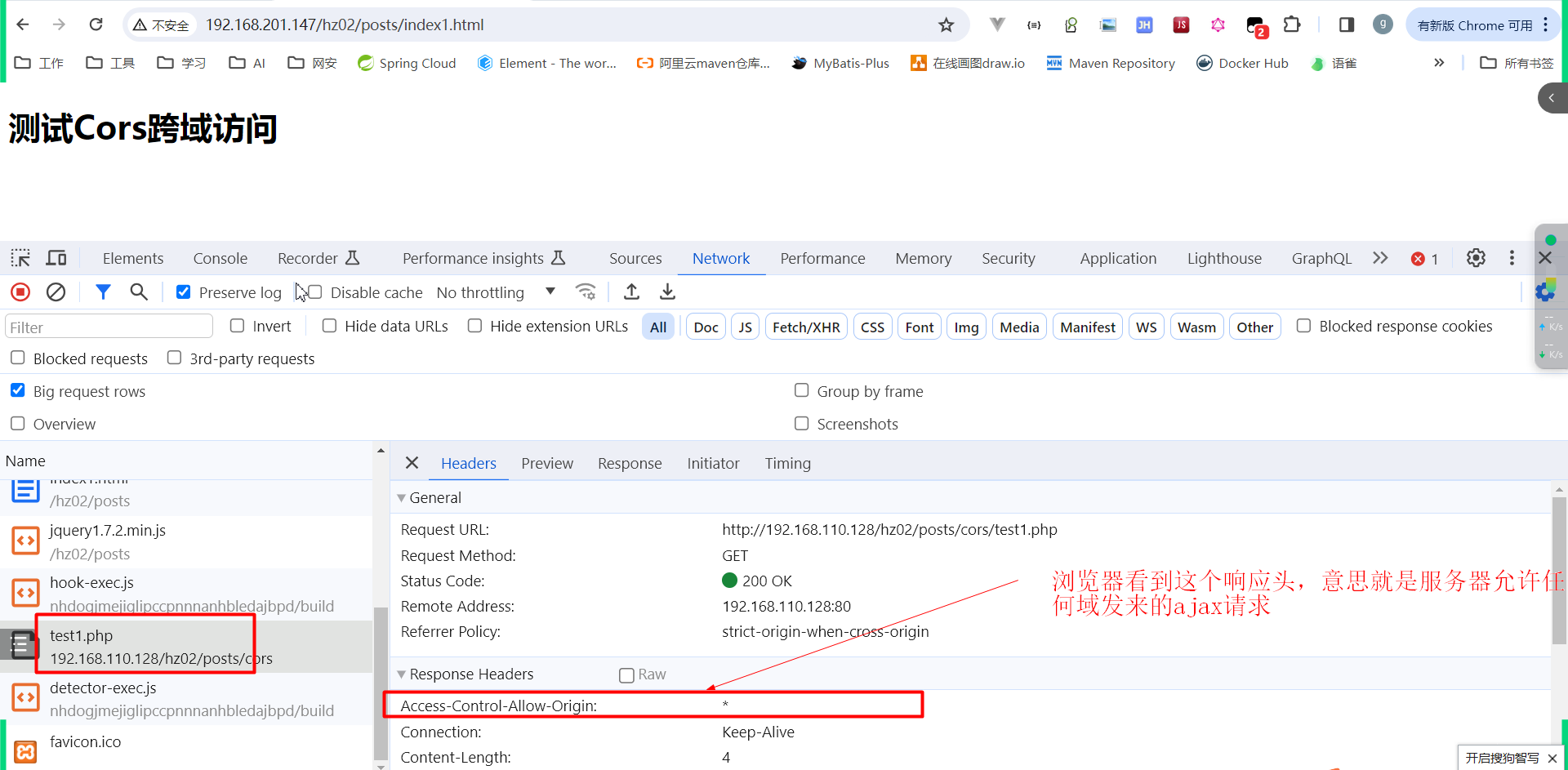Open the Sources tab

pos(635,258)
